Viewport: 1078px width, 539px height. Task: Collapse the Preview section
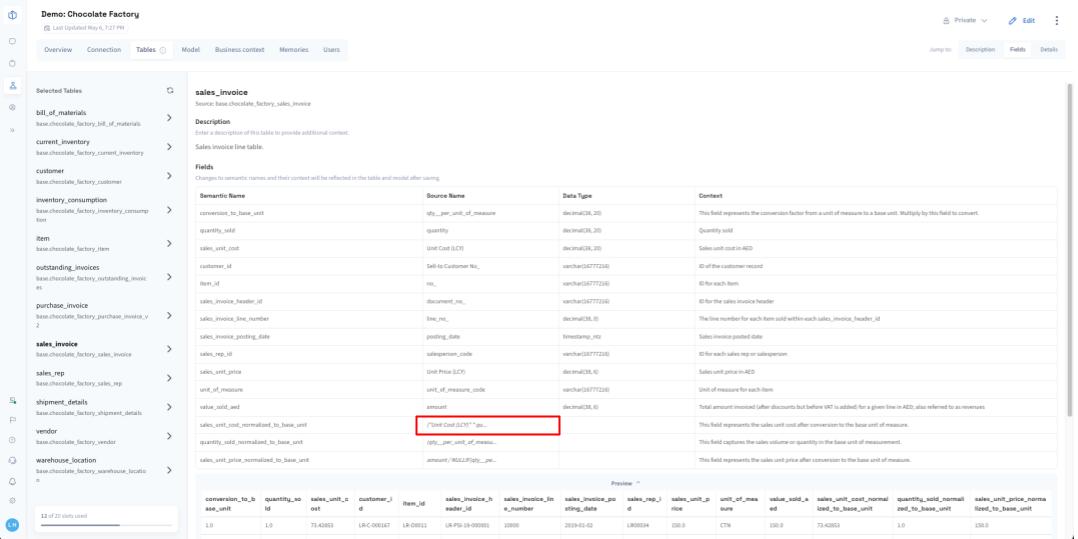click(626, 482)
